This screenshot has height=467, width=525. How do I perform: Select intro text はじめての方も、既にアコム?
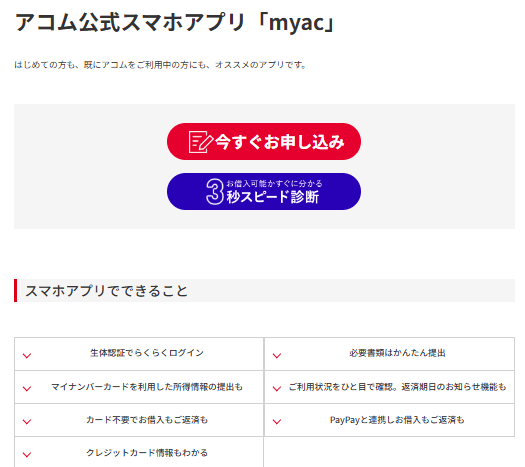pos(160,65)
